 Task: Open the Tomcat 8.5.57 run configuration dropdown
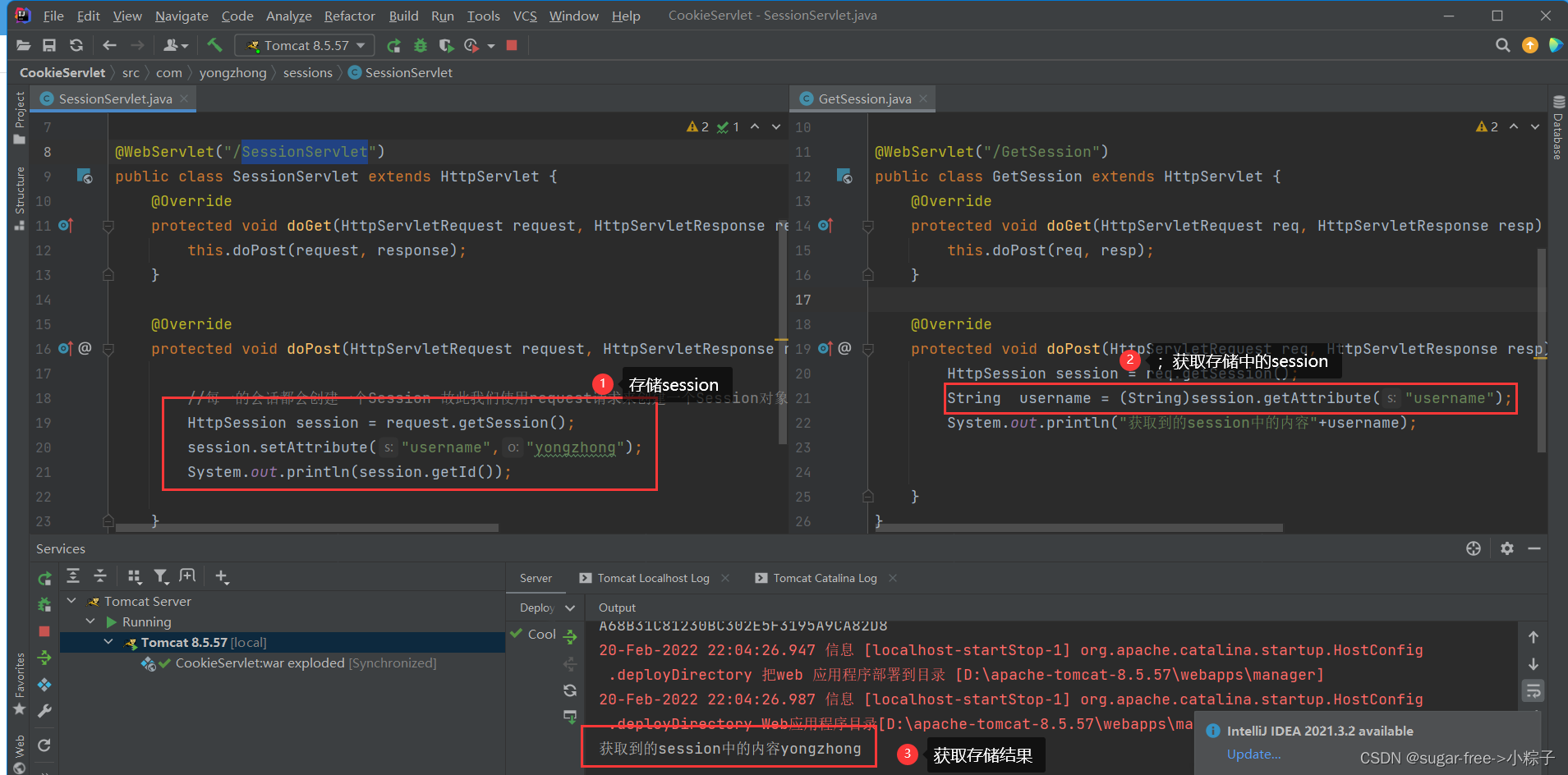click(305, 45)
